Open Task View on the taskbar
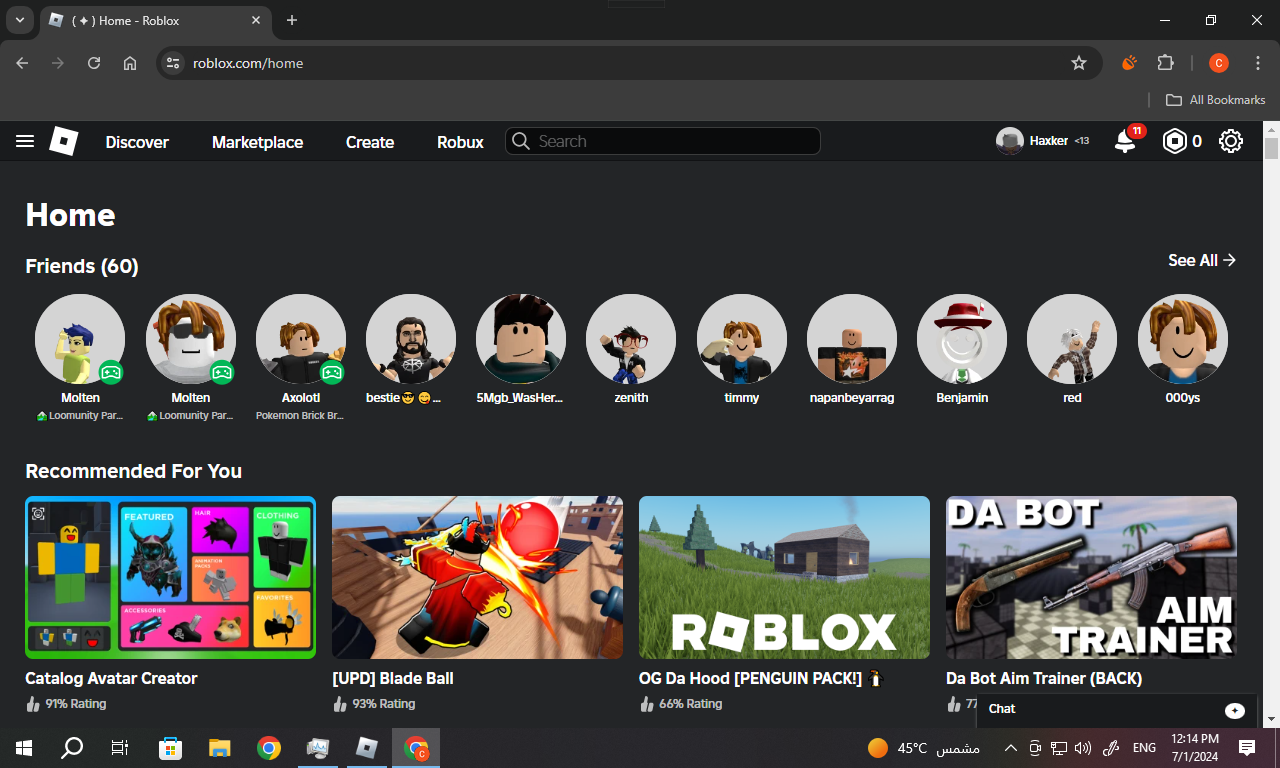1280x768 pixels. (x=120, y=747)
